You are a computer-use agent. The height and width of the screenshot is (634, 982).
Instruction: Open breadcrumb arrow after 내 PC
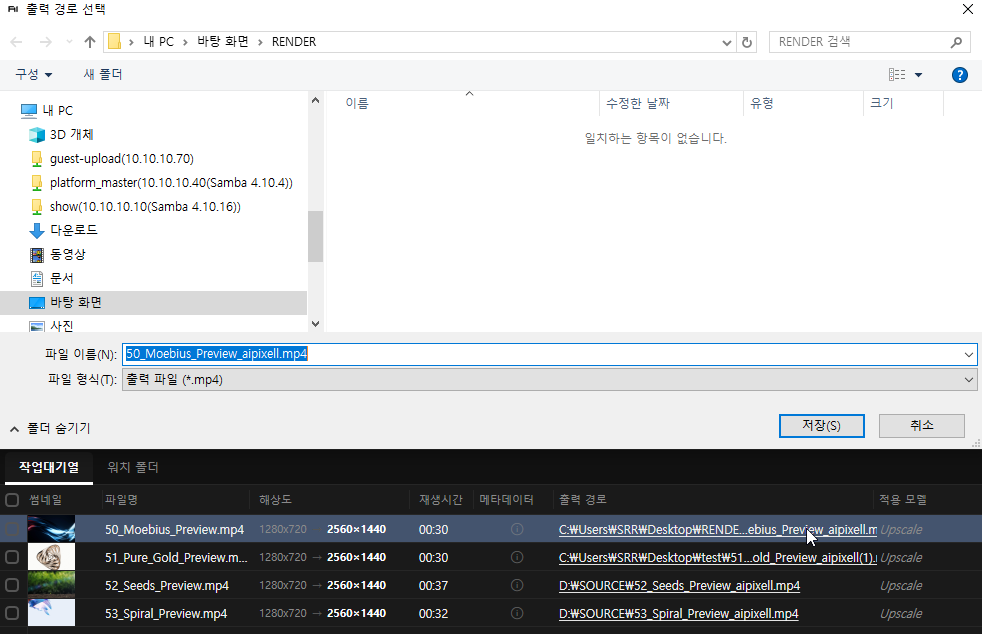pyautogui.click(x=185, y=42)
